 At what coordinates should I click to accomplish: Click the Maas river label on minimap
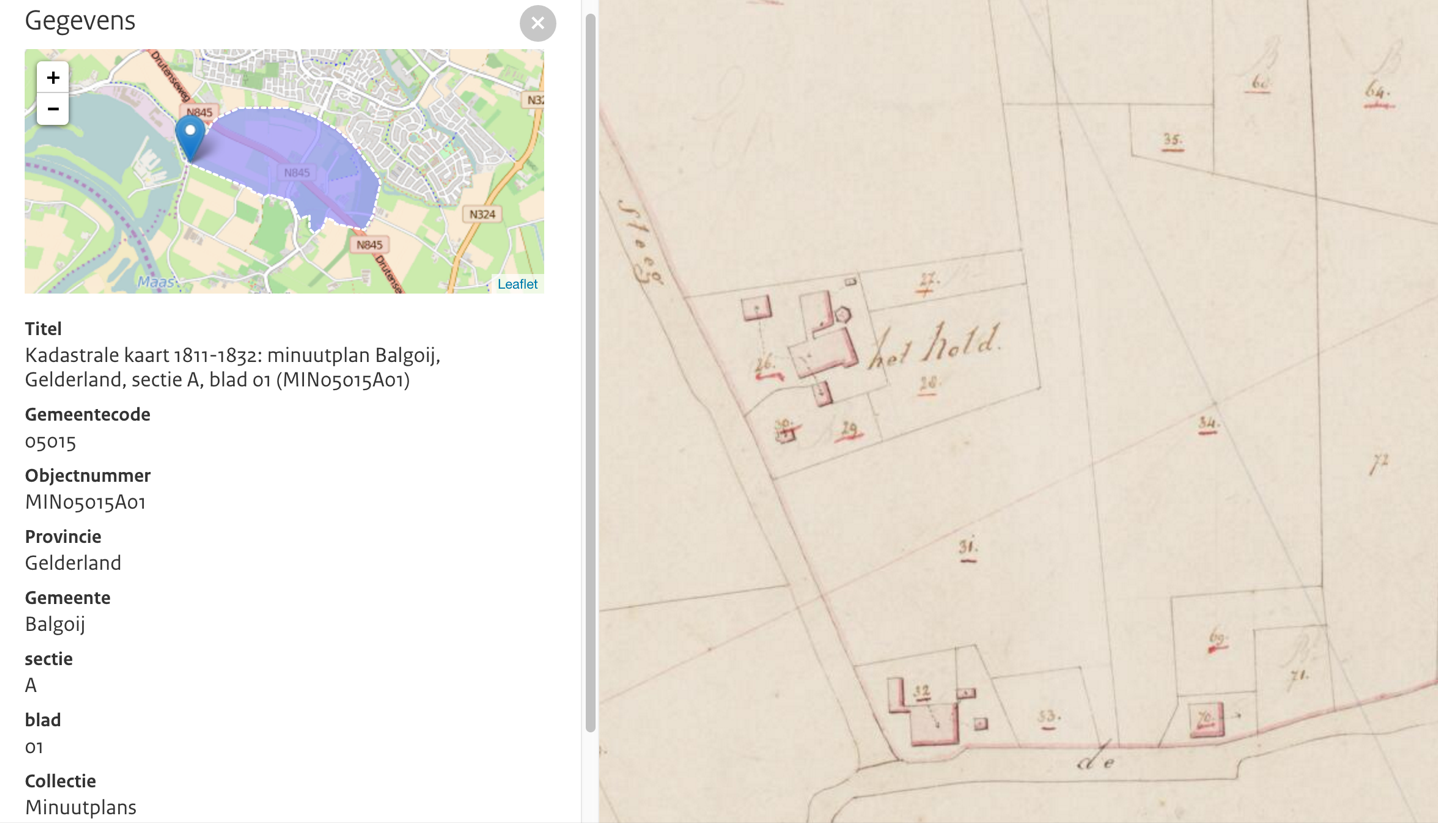[x=155, y=282]
